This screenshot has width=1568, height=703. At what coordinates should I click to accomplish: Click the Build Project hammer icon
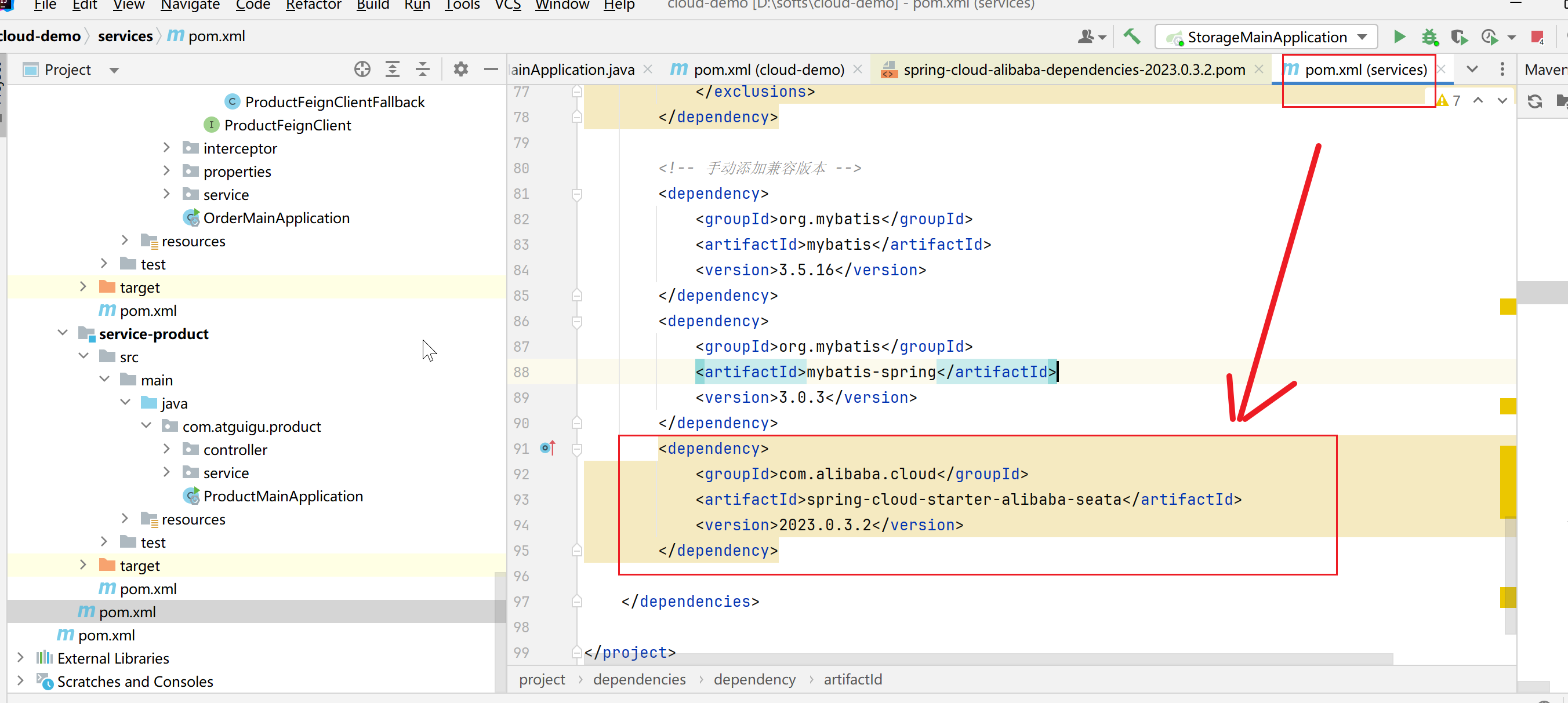(1131, 37)
